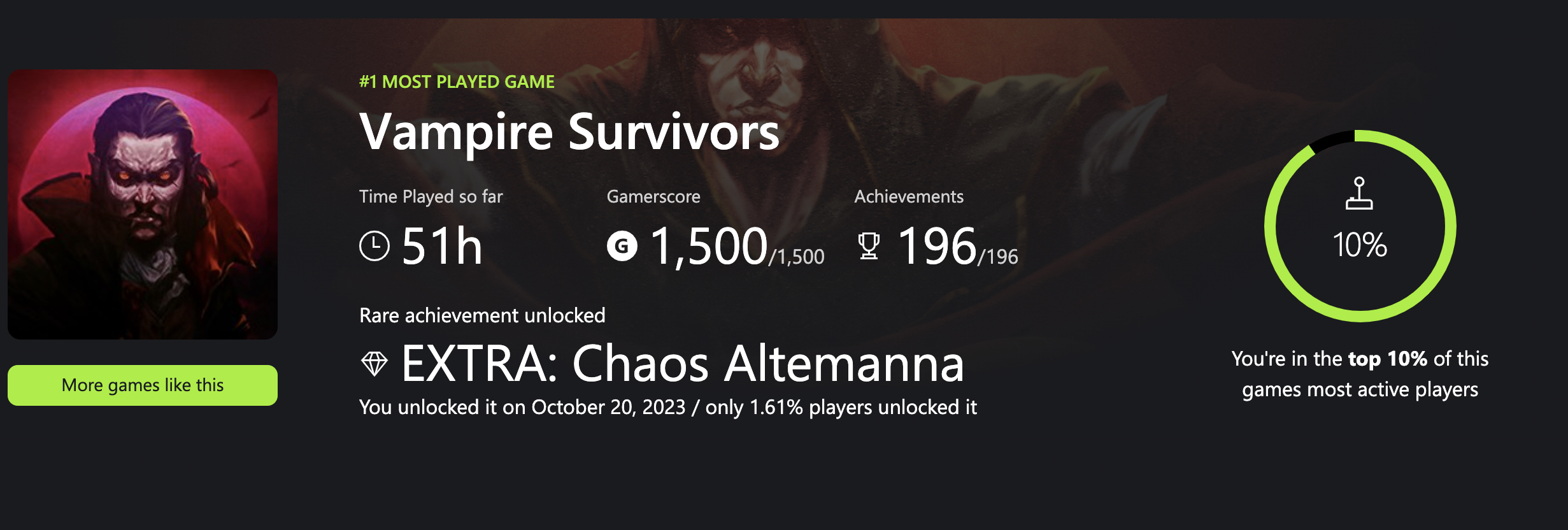Click the Achievements label above the trophy
1568x530 pixels.
tap(908, 196)
